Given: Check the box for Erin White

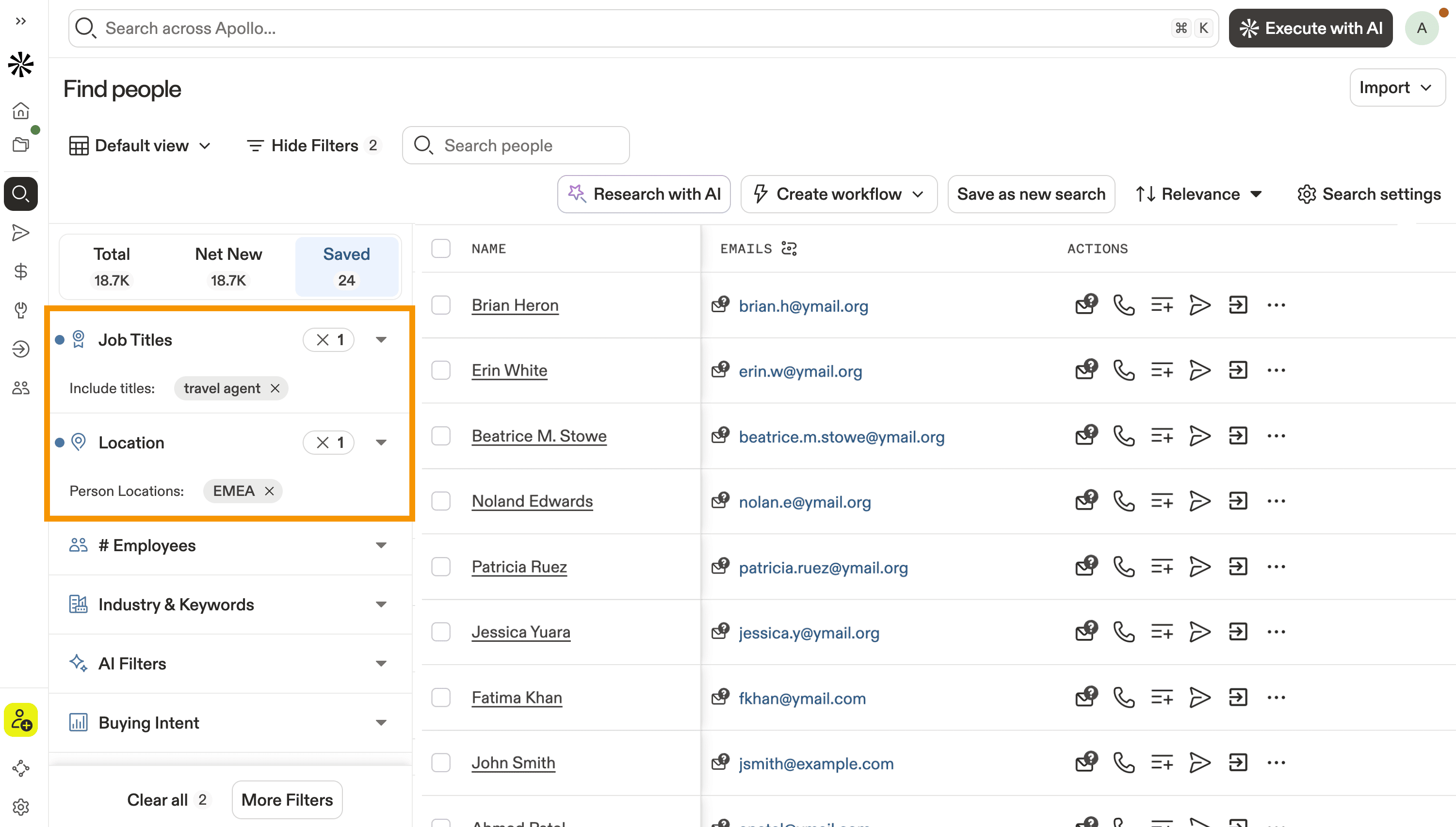Looking at the screenshot, I should click(x=440, y=370).
